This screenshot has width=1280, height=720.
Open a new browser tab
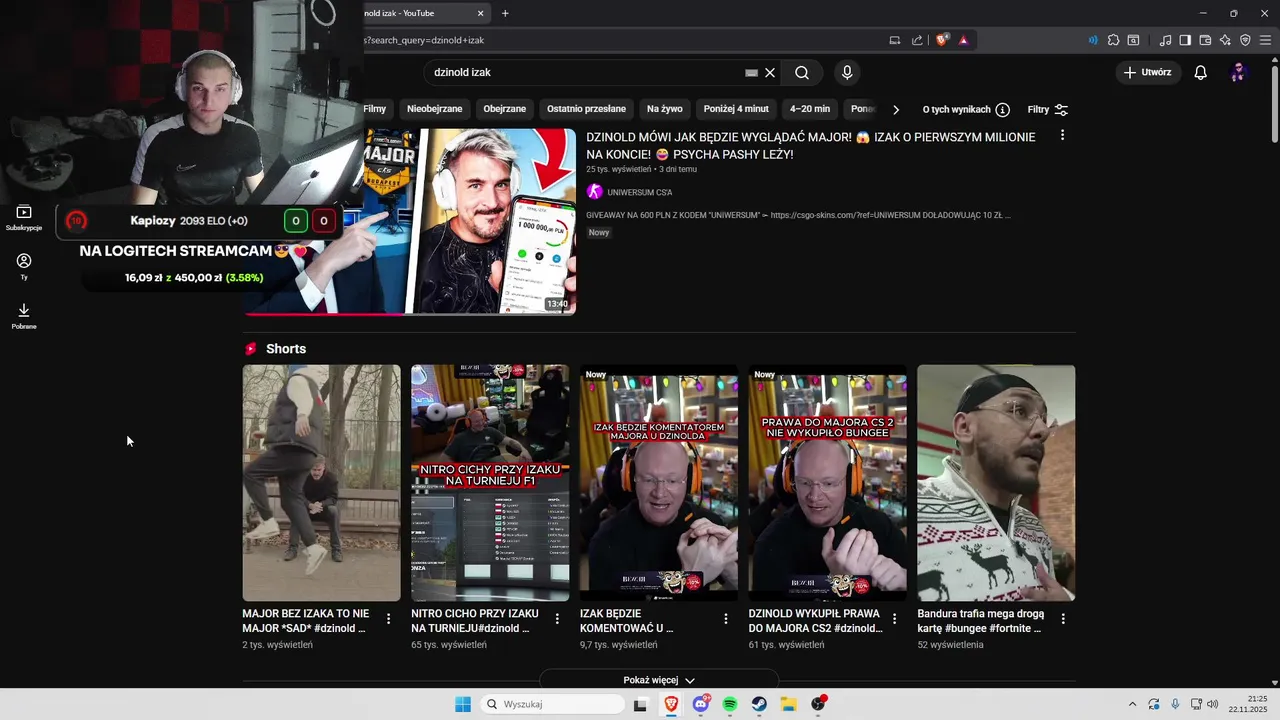pyautogui.click(x=505, y=13)
